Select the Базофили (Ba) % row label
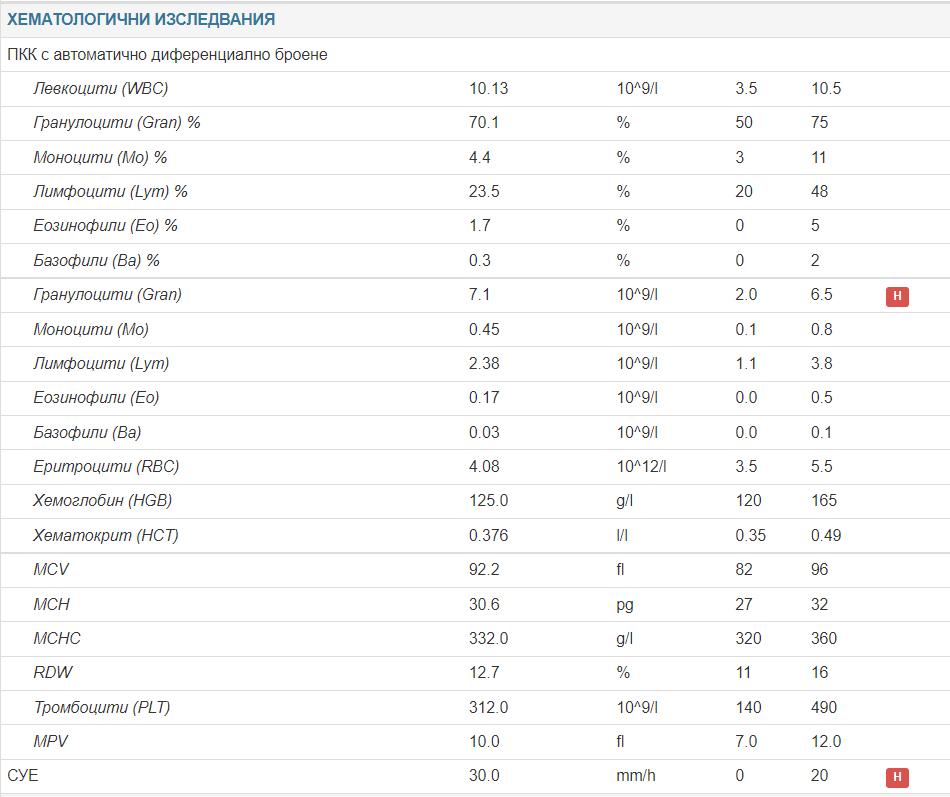The width and height of the screenshot is (950, 797). tap(97, 260)
